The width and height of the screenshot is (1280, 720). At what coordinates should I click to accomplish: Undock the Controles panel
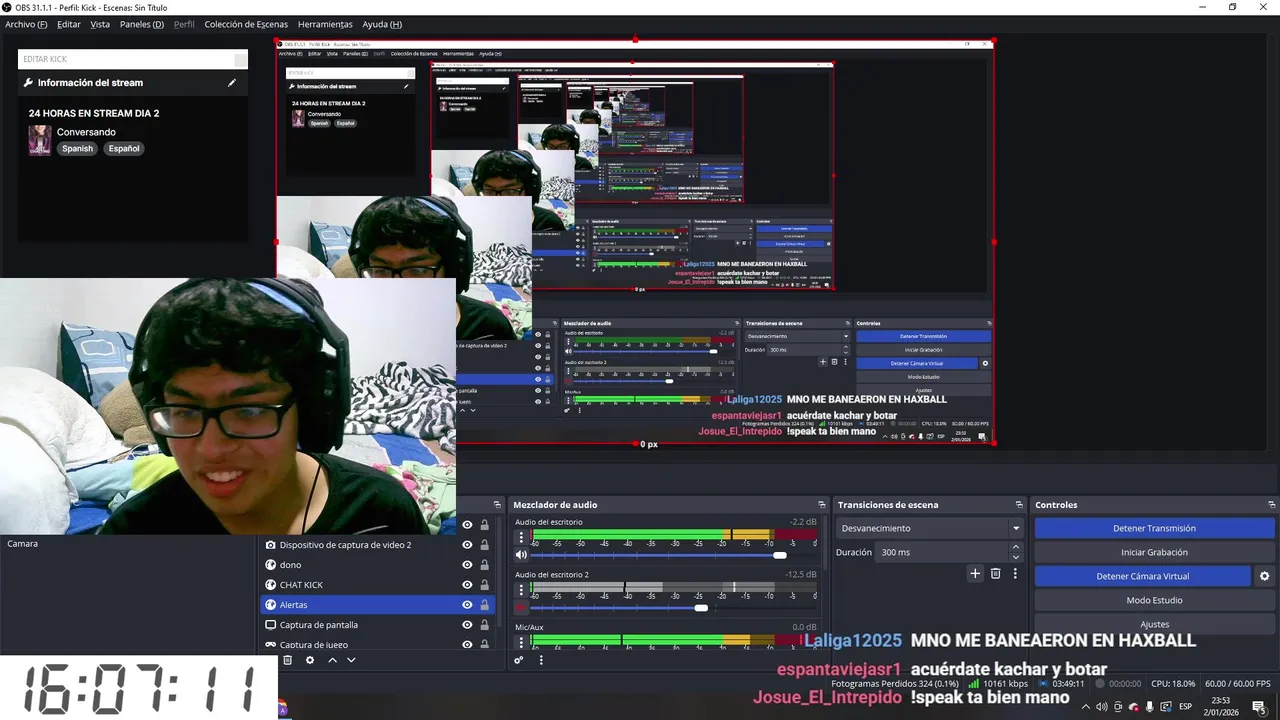(x=1272, y=505)
